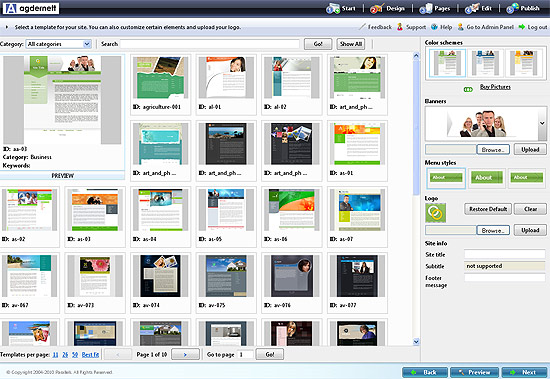
Task: Open the Design step
Action: pyautogui.click(x=387, y=8)
